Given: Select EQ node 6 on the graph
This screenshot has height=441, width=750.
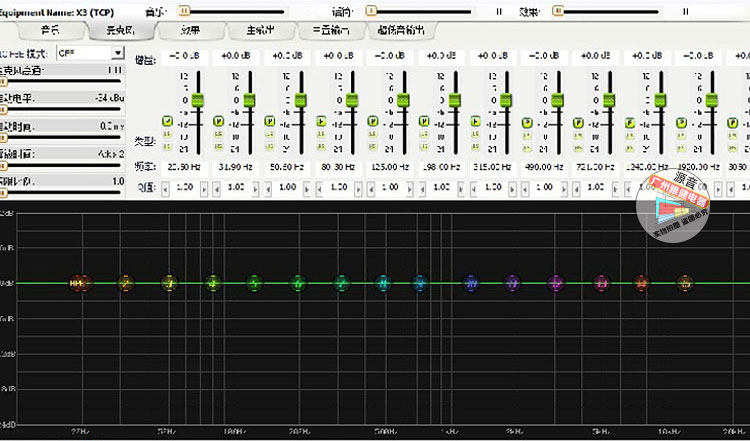Looking at the screenshot, I should [298, 283].
